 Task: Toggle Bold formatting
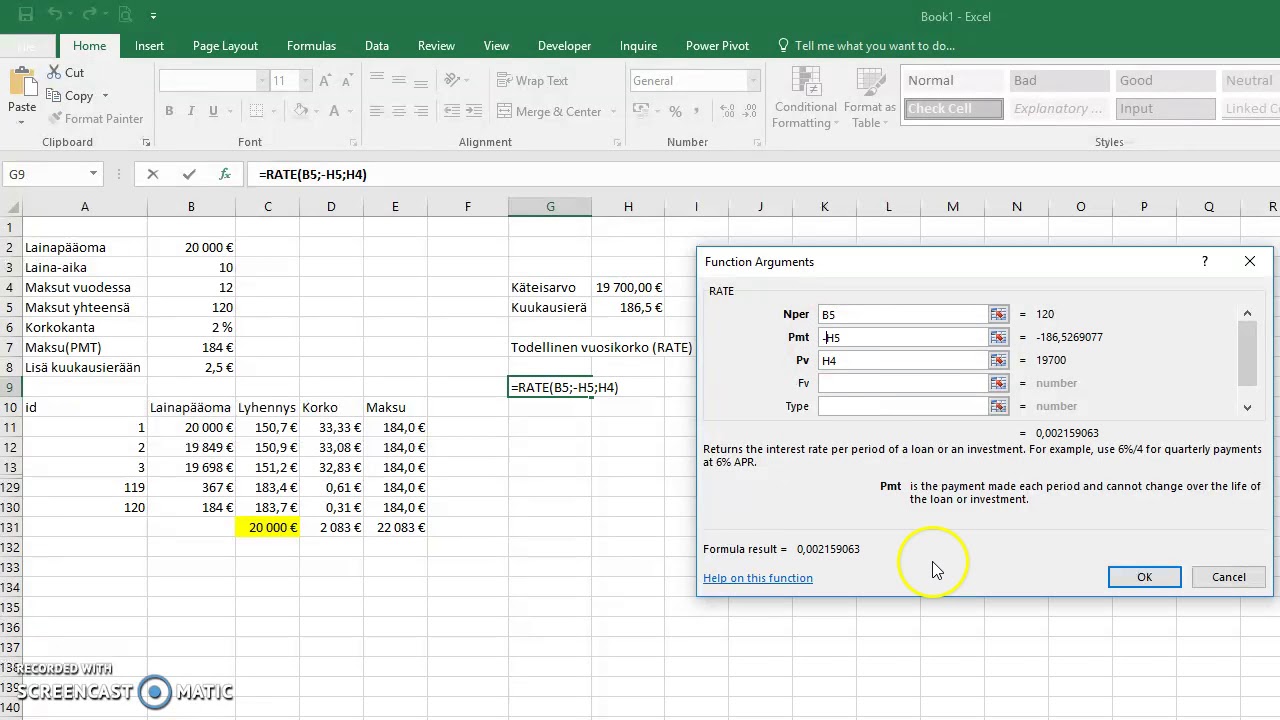click(169, 111)
